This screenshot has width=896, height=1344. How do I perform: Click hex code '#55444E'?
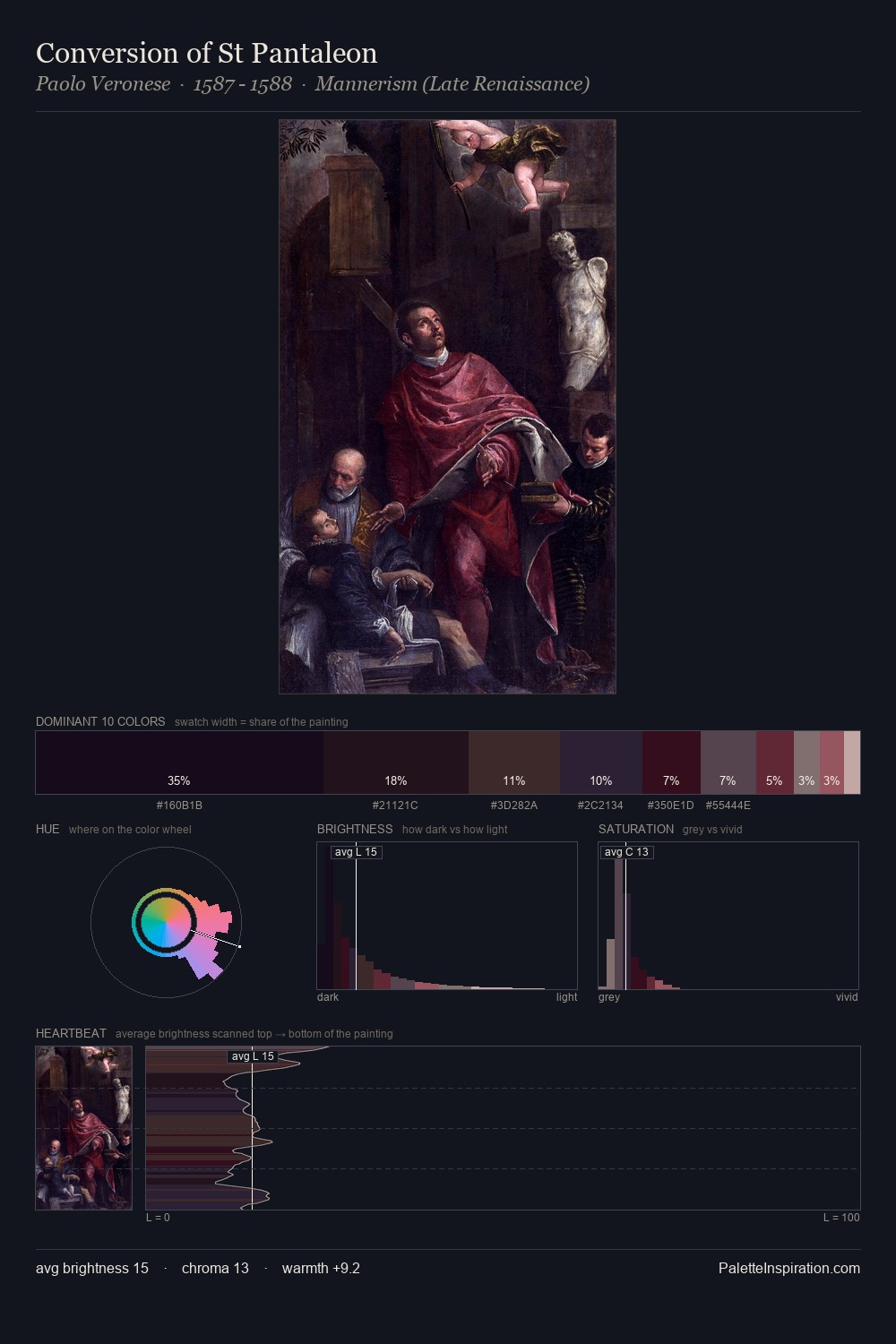pyautogui.click(x=728, y=806)
